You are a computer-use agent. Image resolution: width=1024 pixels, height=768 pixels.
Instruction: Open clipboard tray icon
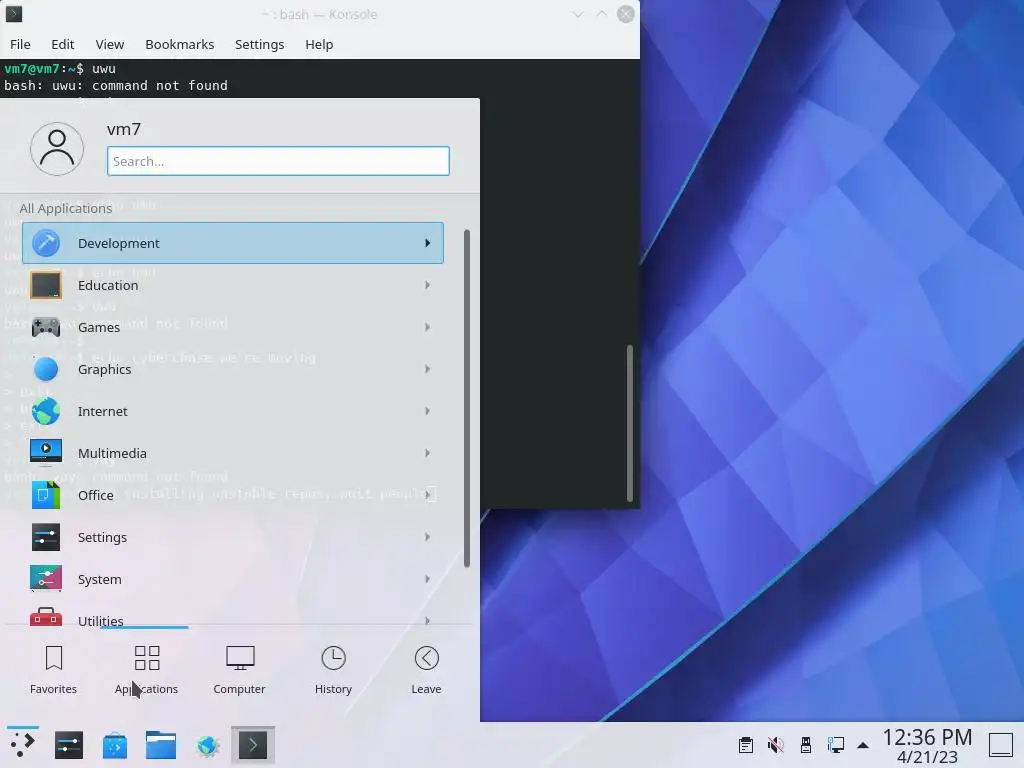point(746,745)
